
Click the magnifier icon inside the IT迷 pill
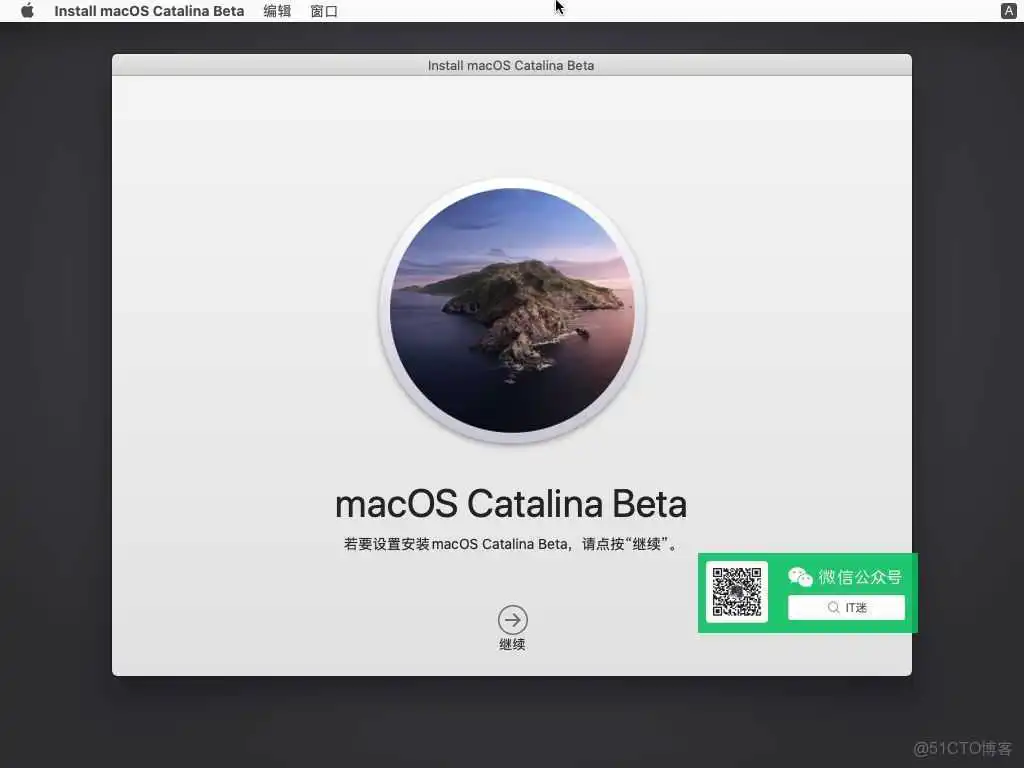pyautogui.click(x=833, y=607)
